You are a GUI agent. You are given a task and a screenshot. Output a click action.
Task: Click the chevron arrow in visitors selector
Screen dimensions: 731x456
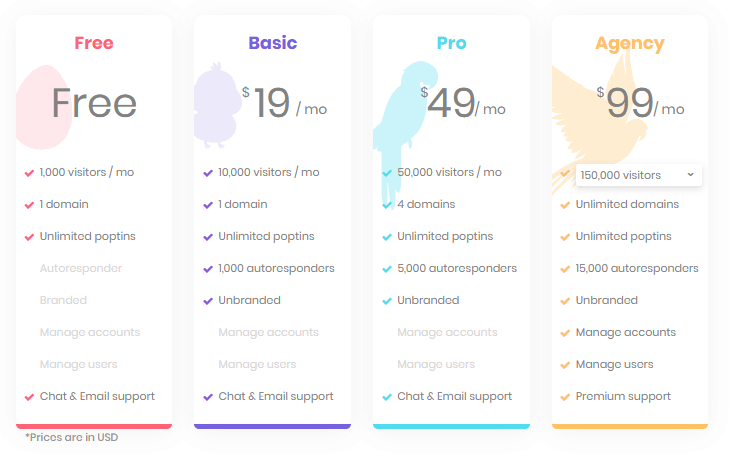click(x=690, y=174)
